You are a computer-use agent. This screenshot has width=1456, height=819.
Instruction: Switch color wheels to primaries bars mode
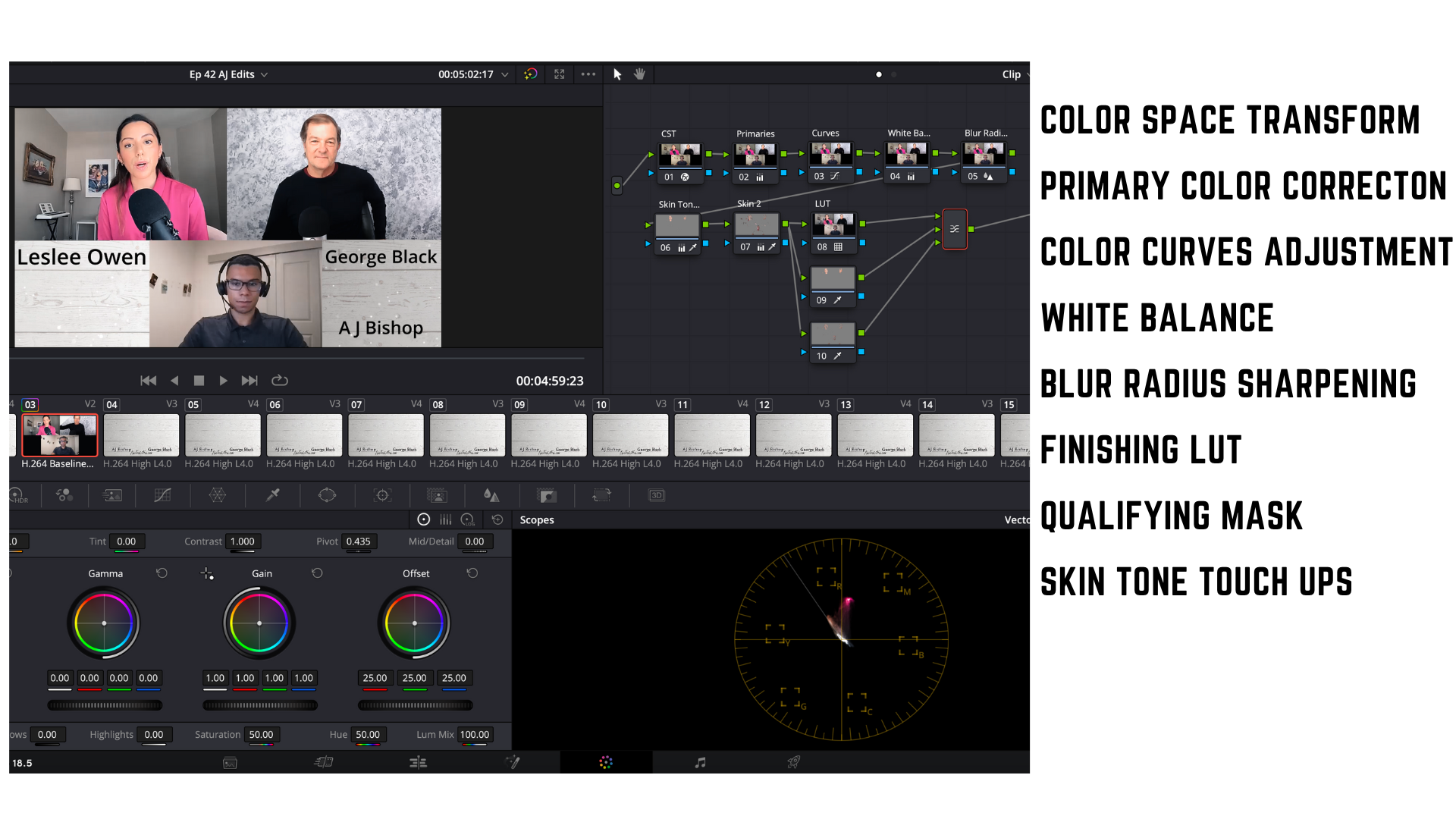coord(446,519)
